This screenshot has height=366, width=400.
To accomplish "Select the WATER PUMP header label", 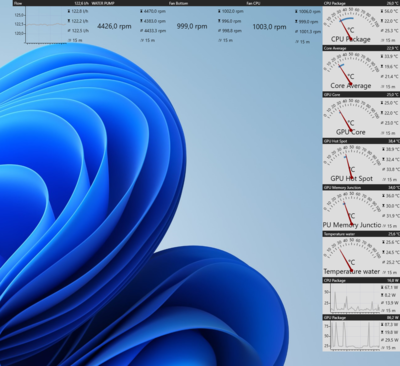I will tap(101, 3).
